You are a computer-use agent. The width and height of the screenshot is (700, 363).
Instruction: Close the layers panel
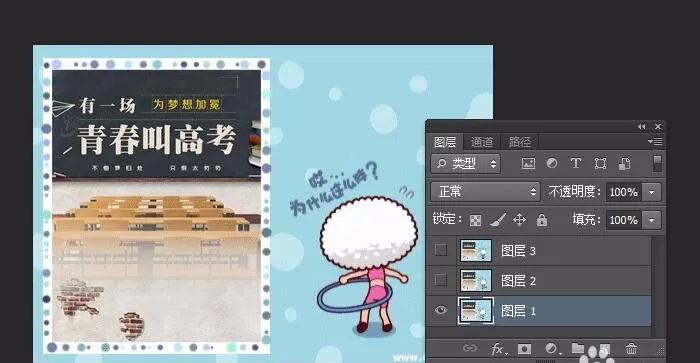658,127
